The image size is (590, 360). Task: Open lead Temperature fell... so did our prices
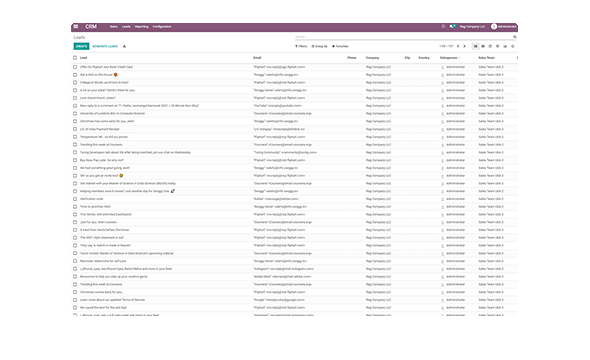(x=104, y=137)
